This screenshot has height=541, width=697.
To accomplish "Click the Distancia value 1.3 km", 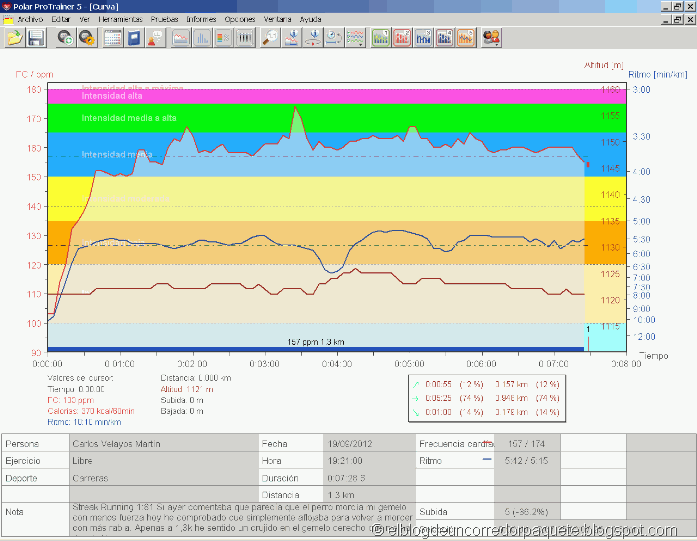I will tap(369, 494).
